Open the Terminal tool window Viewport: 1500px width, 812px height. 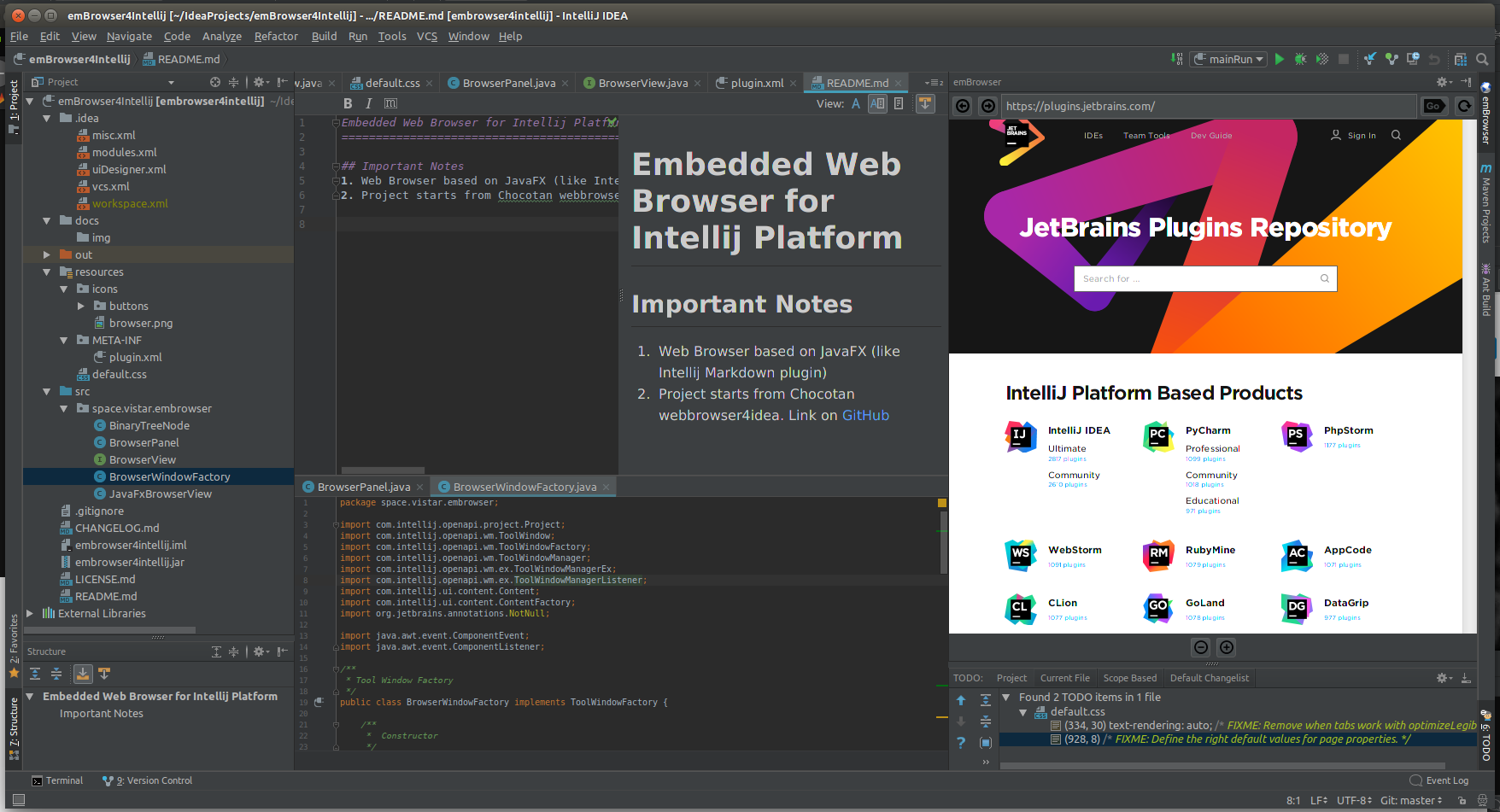click(x=56, y=781)
